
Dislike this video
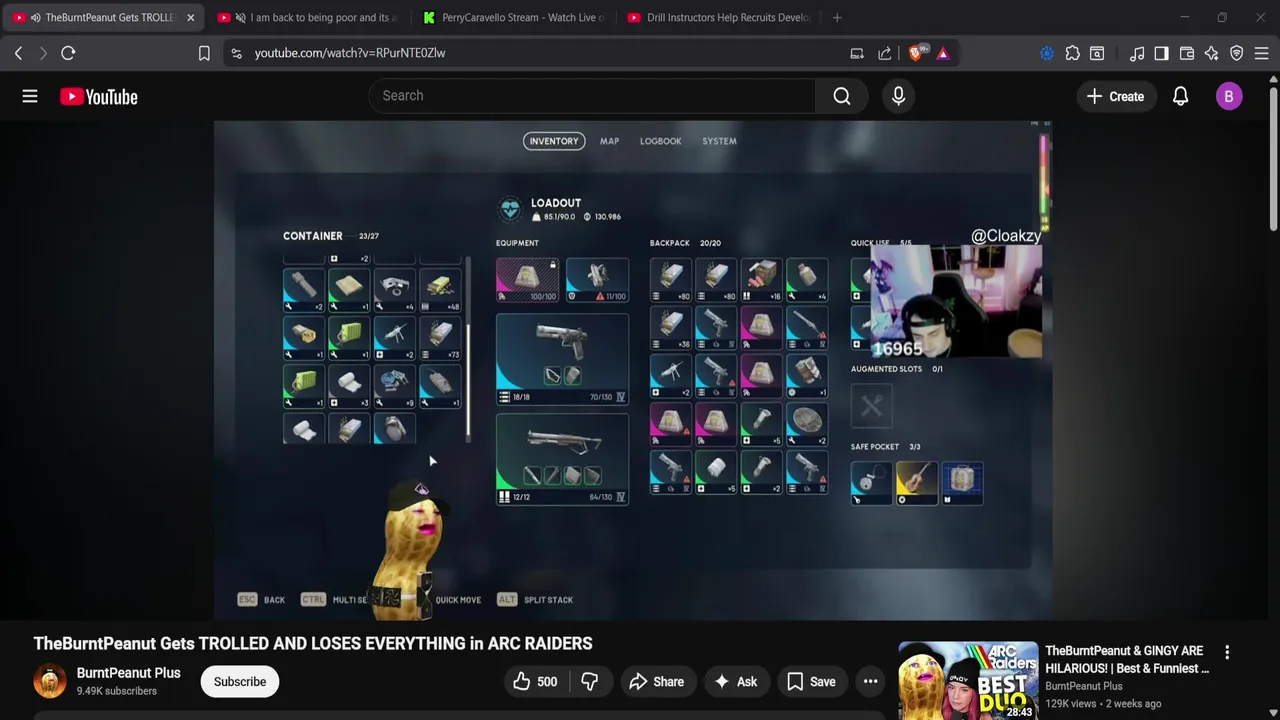pyautogui.click(x=590, y=682)
